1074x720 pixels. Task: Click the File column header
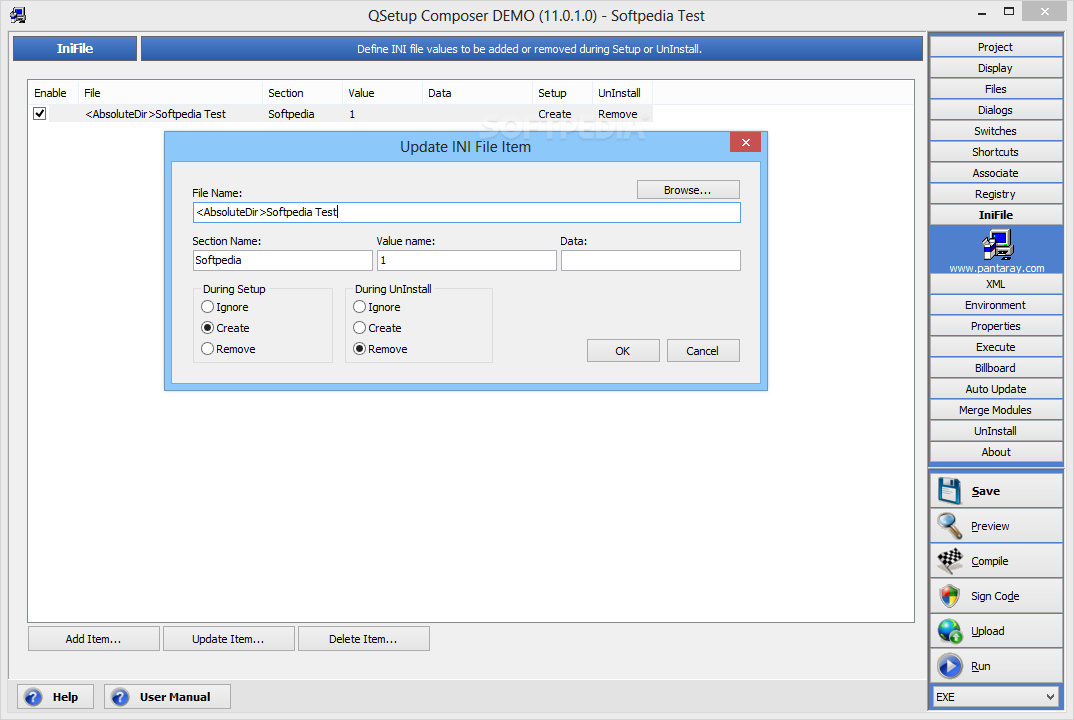[x=170, y=92]
